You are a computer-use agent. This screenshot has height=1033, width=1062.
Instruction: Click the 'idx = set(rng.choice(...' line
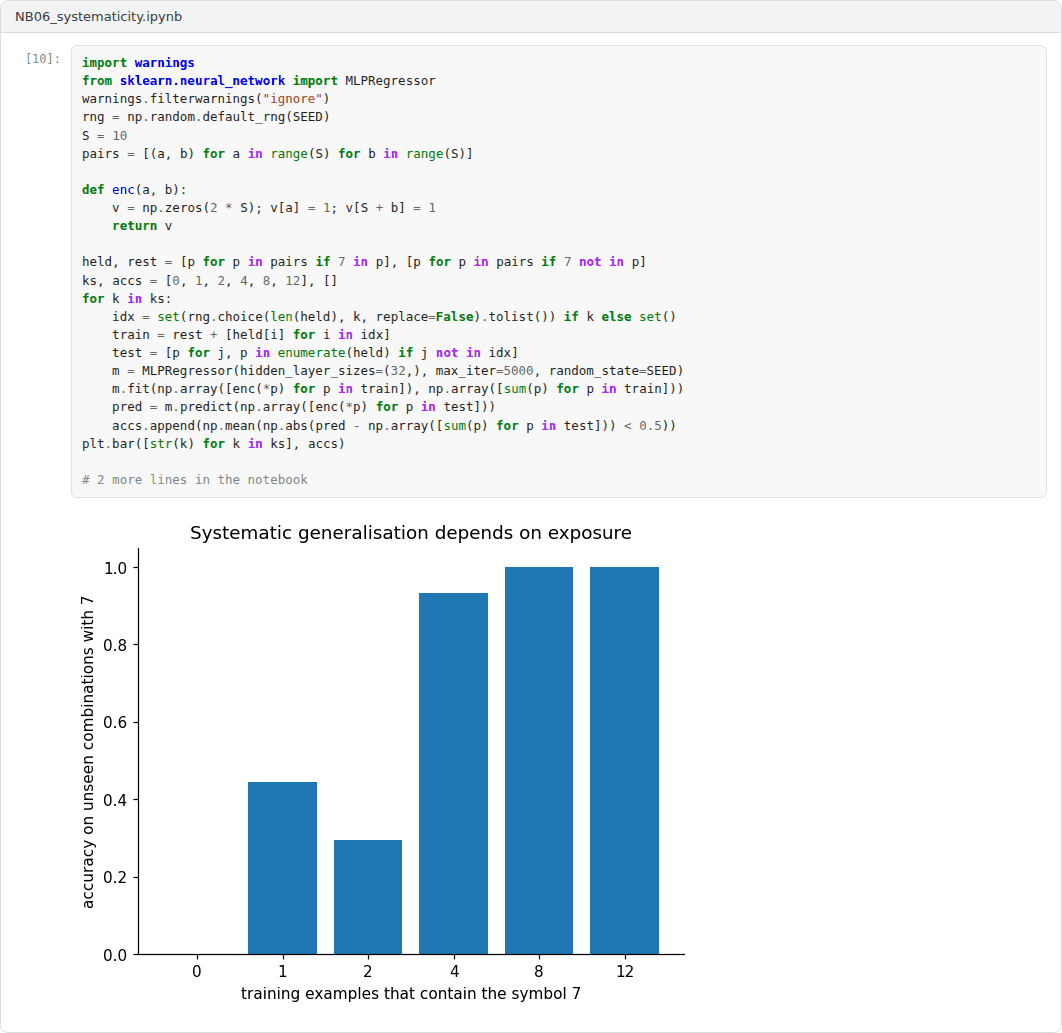tap(394, 316)
